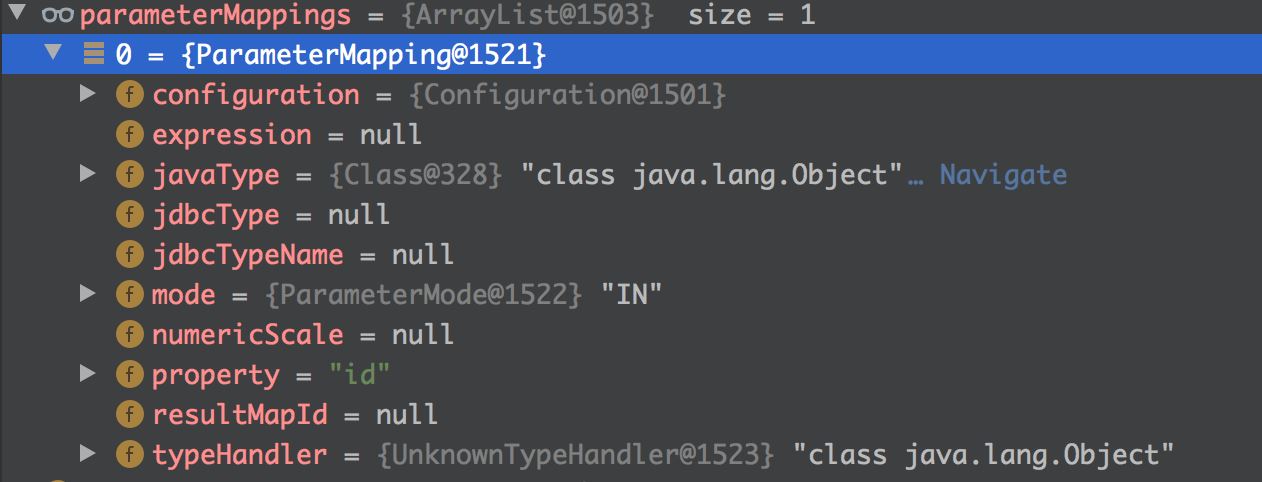The image size is (1262, 482).
Task: Click the field icon next to jdbcType
Action: click(x=129, y=215)
